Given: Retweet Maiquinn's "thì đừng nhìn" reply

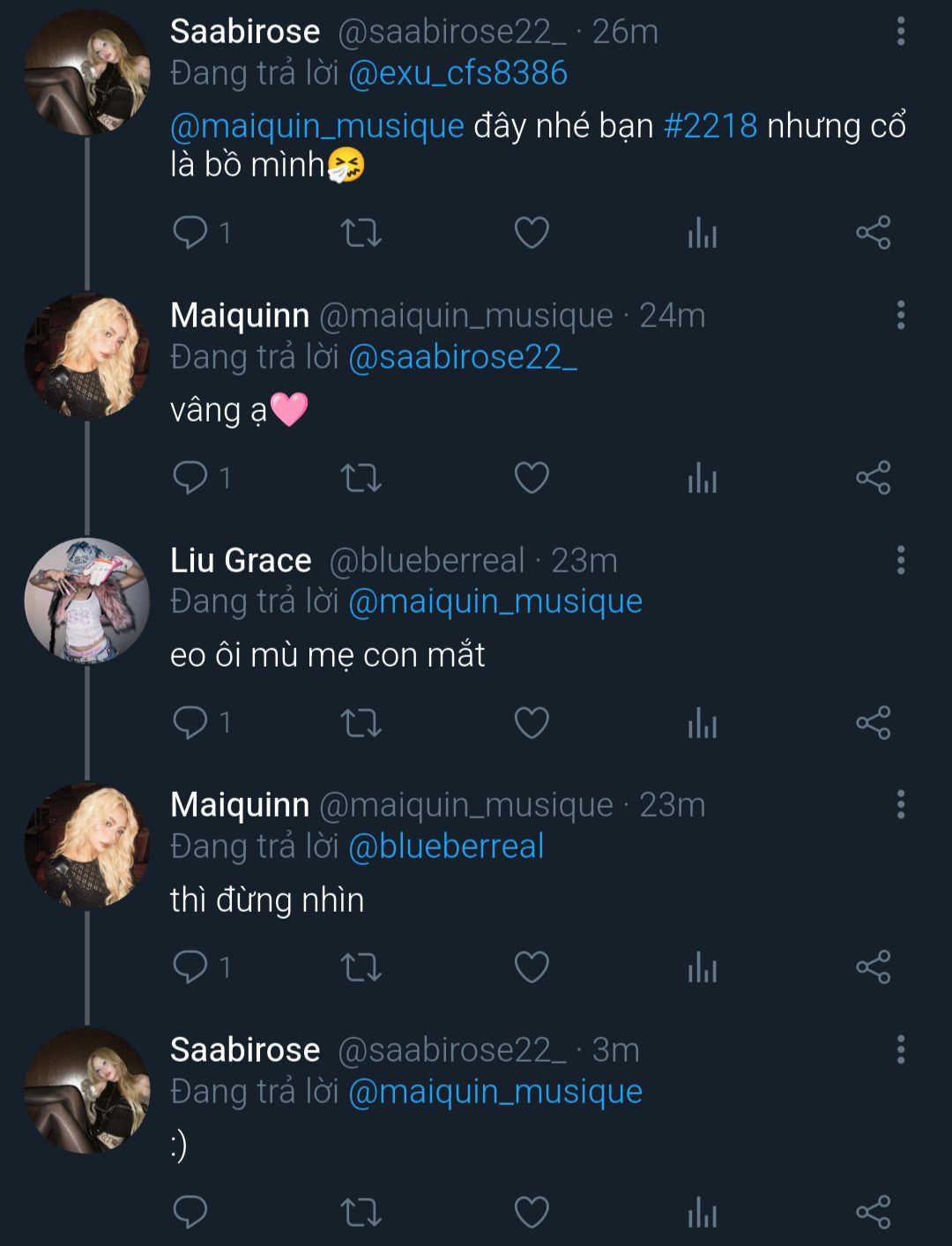Looking at the screenshot, I should coord(361,967).
